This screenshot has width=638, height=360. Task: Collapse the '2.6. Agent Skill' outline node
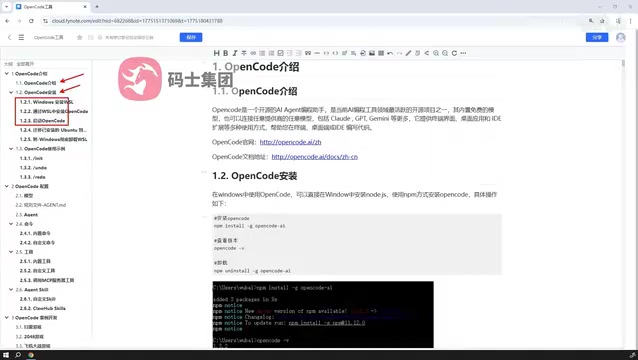[x=11, y=290]
